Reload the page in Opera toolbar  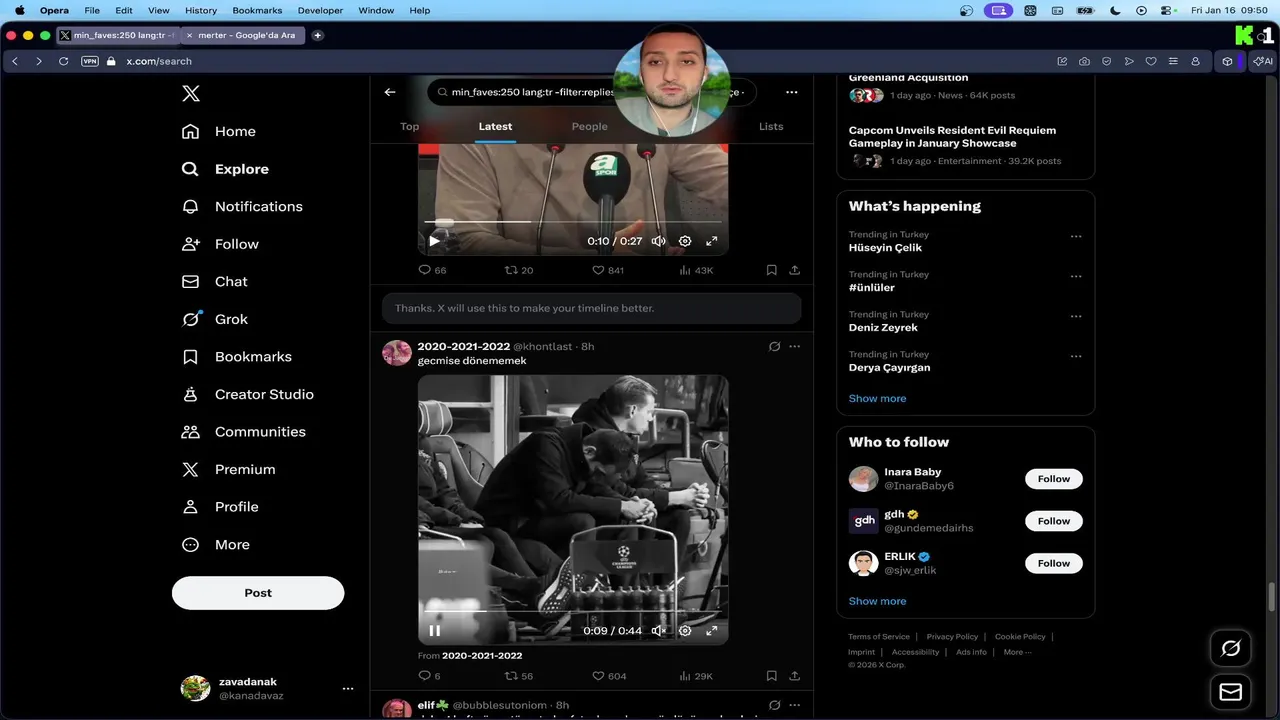pos(63,61)
